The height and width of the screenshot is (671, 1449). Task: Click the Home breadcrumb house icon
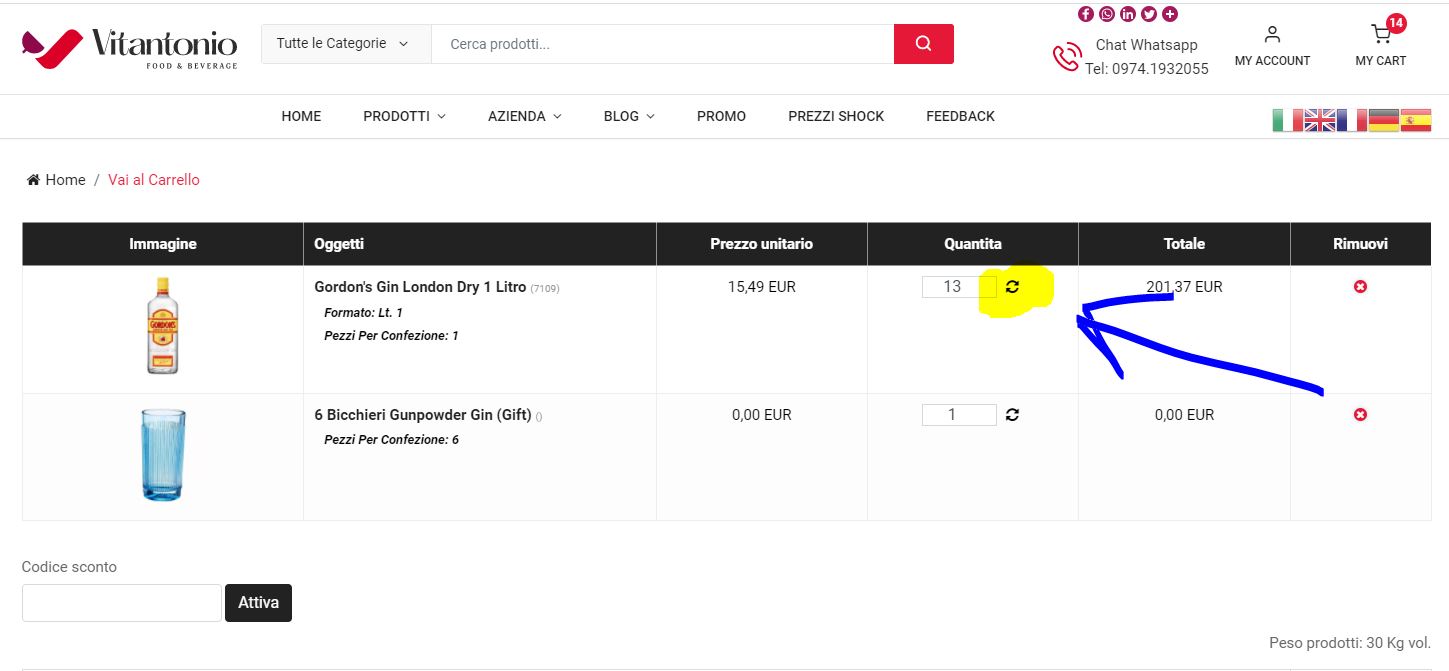[33, 180]
